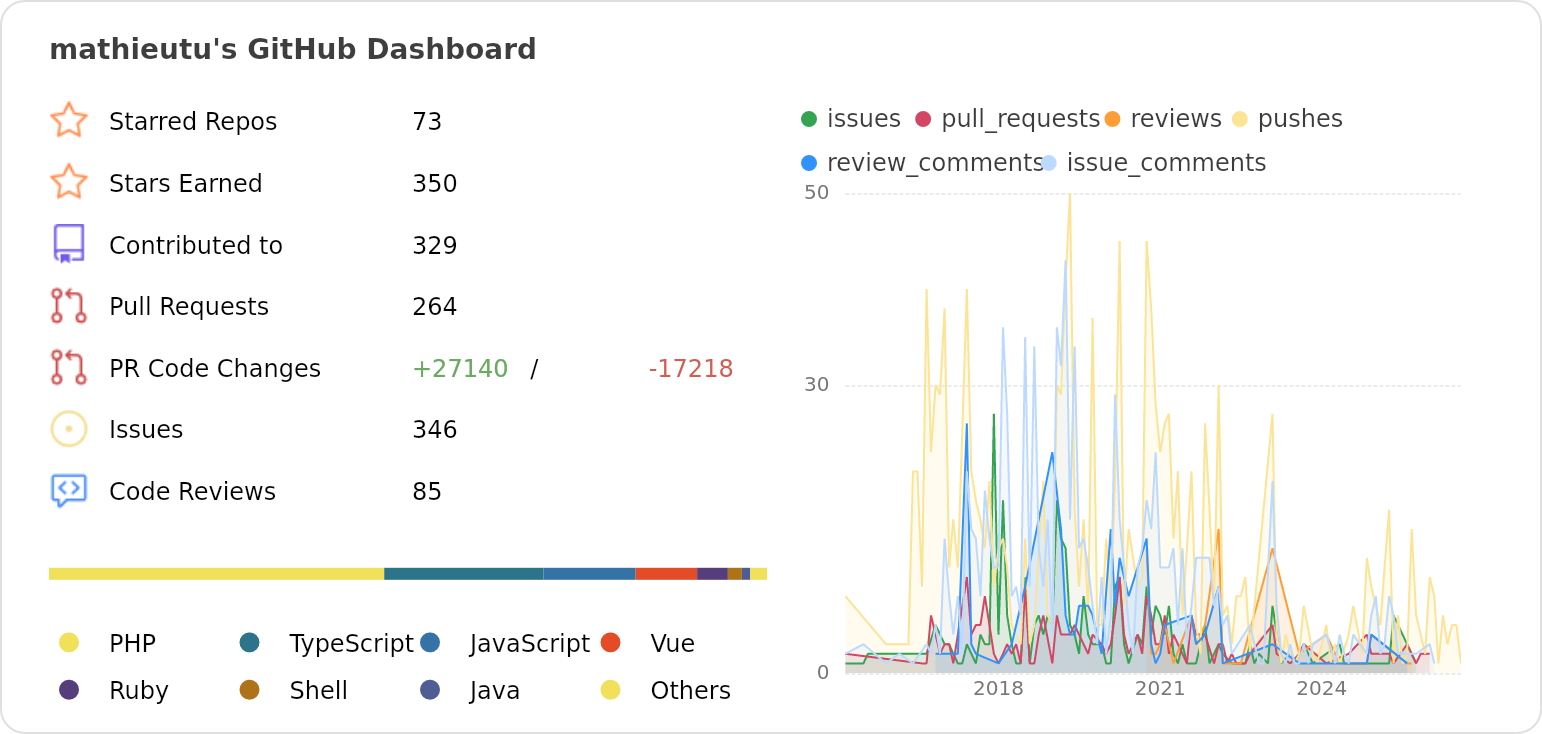Click the Starred Repos value 73

[x=427, y=122]
